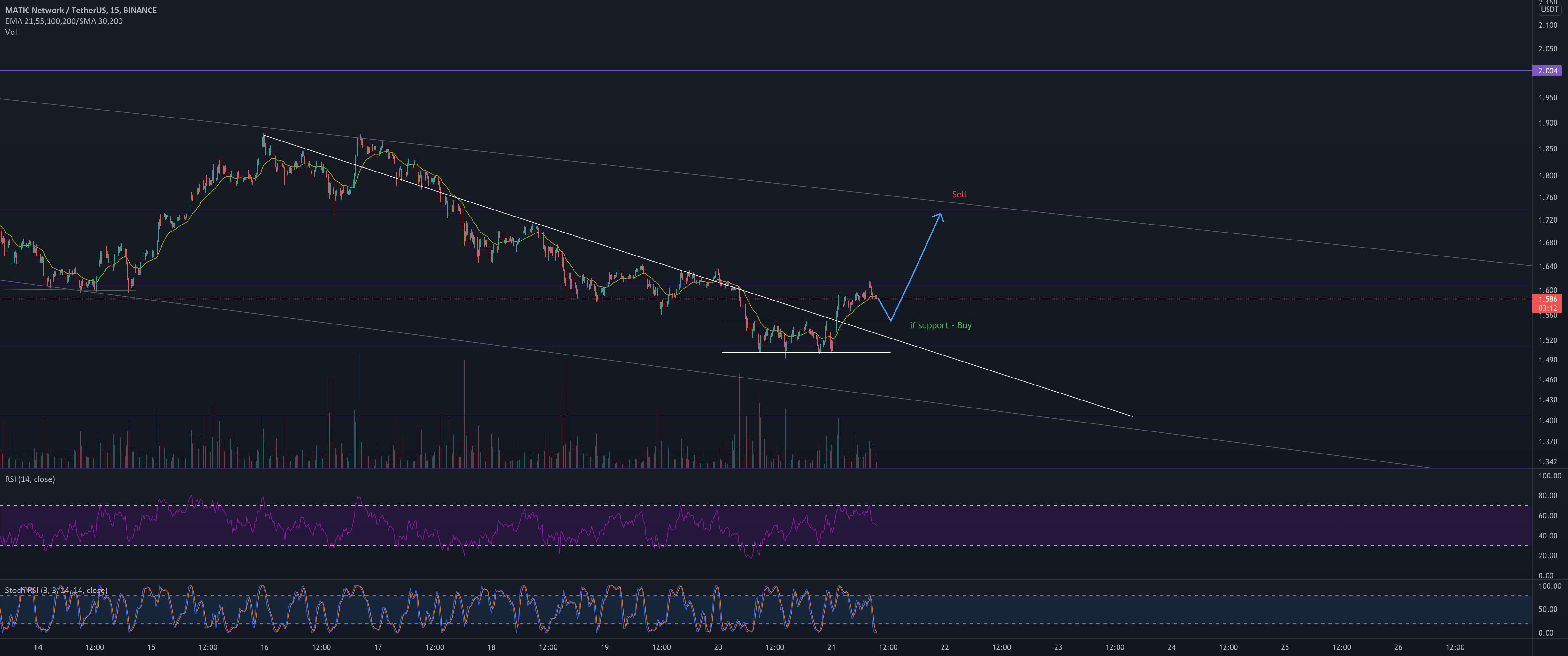The image size is (1568, 656).
Task: Click the 1.640 price axis value
Action: pyautogui.click(x=1547, y=267)
